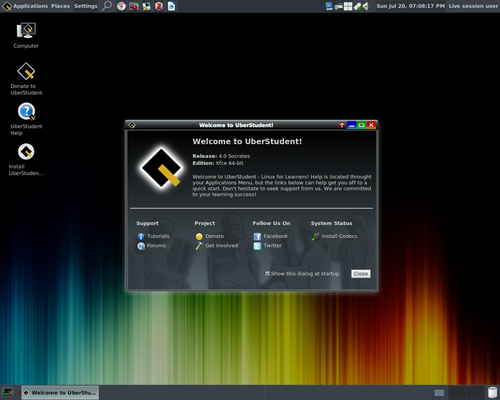Open the Places menu
500x400 pixels.
coord(60,6)
